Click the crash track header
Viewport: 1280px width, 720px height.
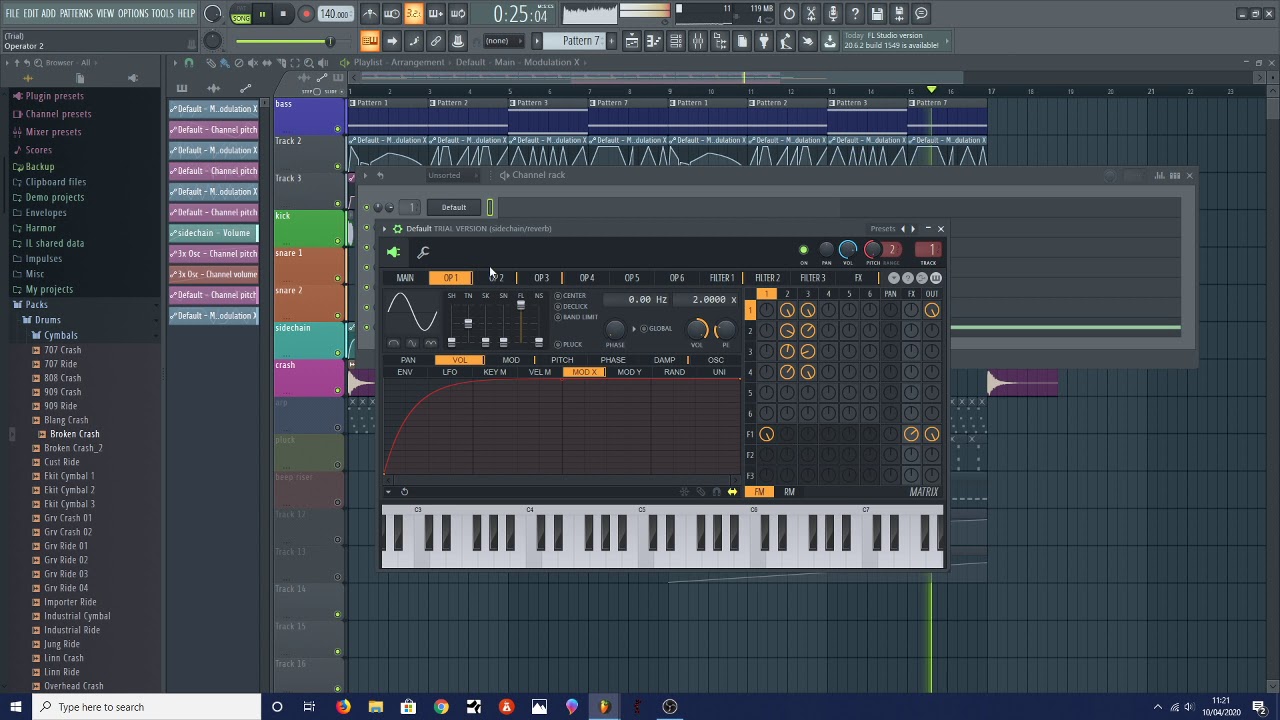pyautogui.click(x=308, y=378)
